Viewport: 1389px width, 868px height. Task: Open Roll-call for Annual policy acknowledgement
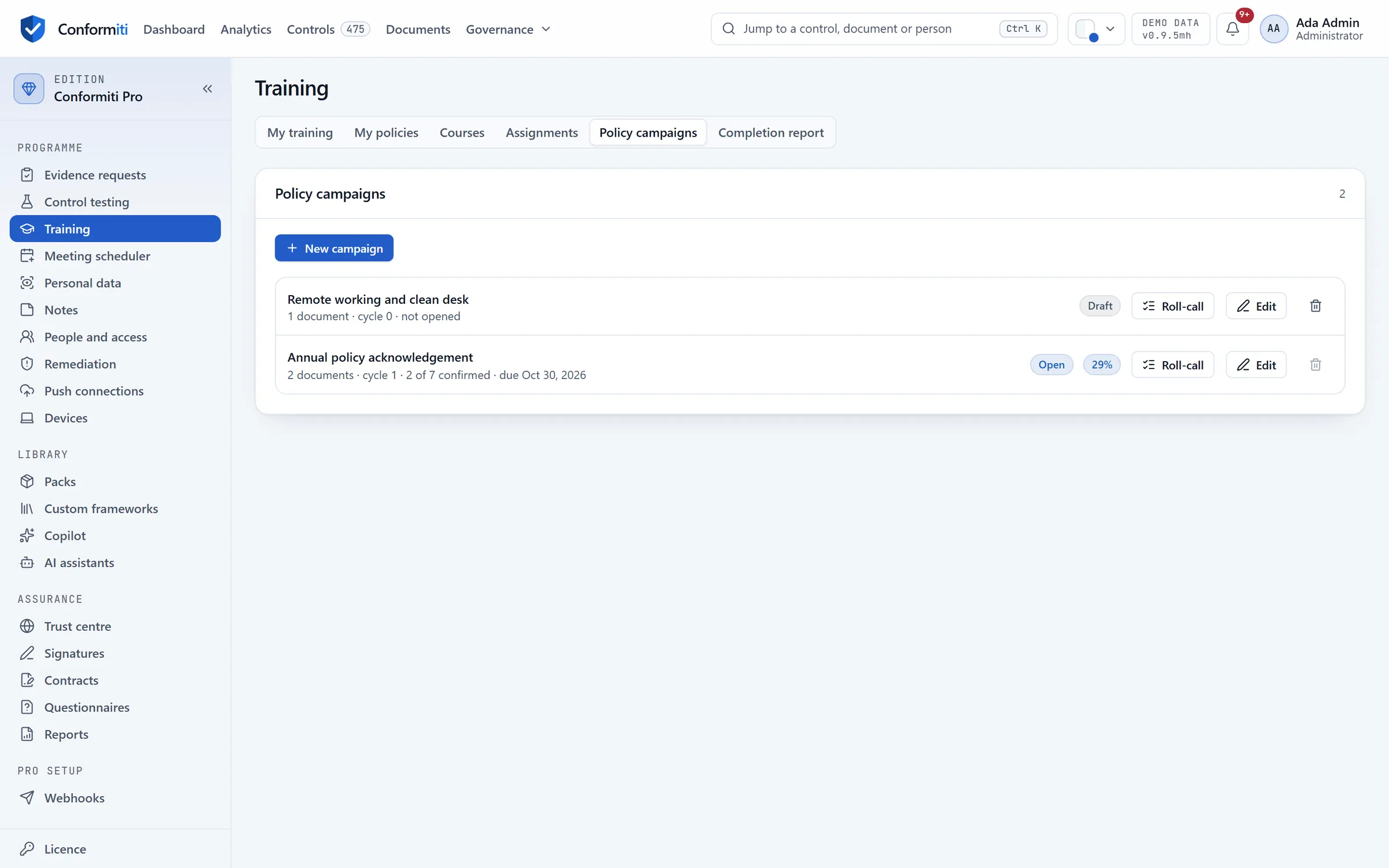click(1173, 365)
